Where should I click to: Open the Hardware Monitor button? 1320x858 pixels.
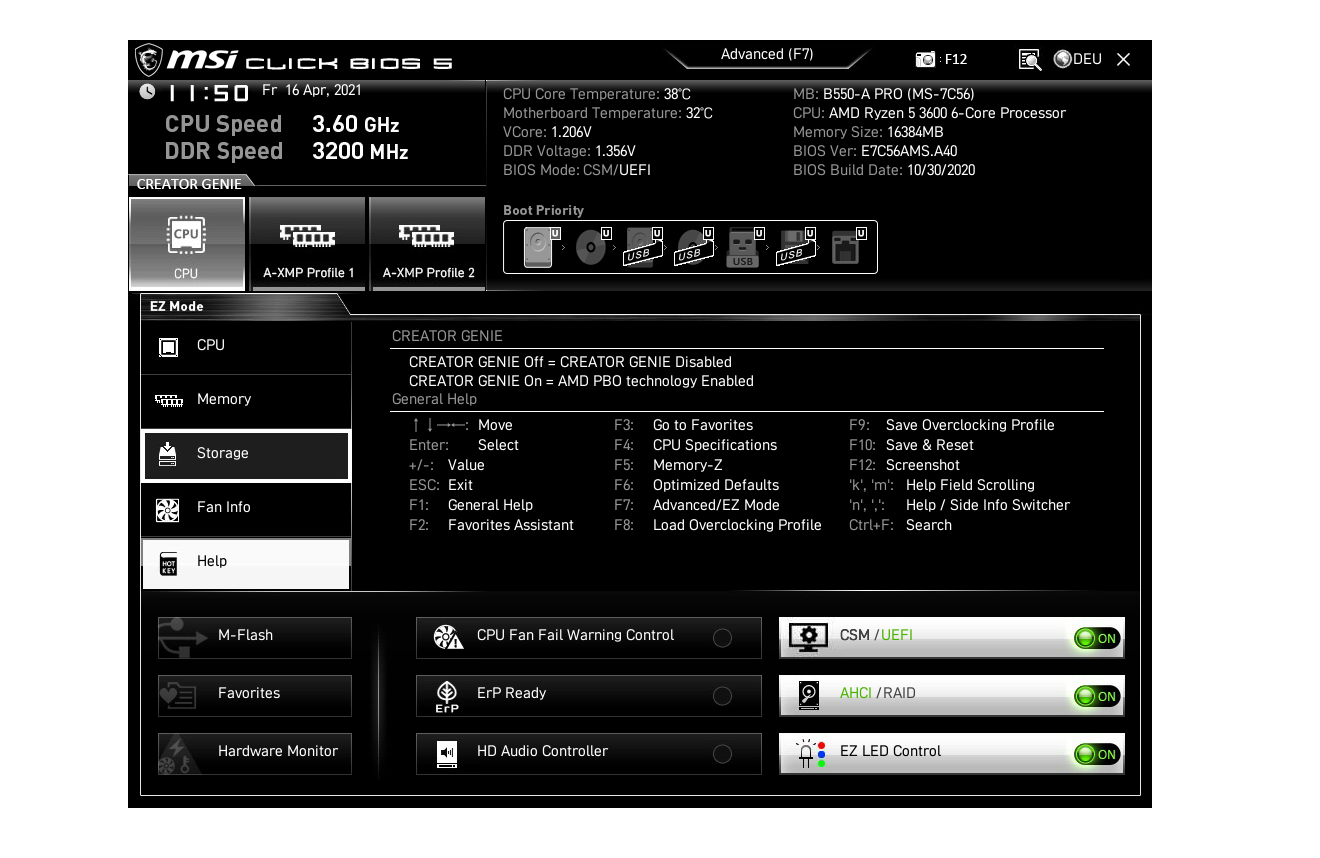click(255, 753)
